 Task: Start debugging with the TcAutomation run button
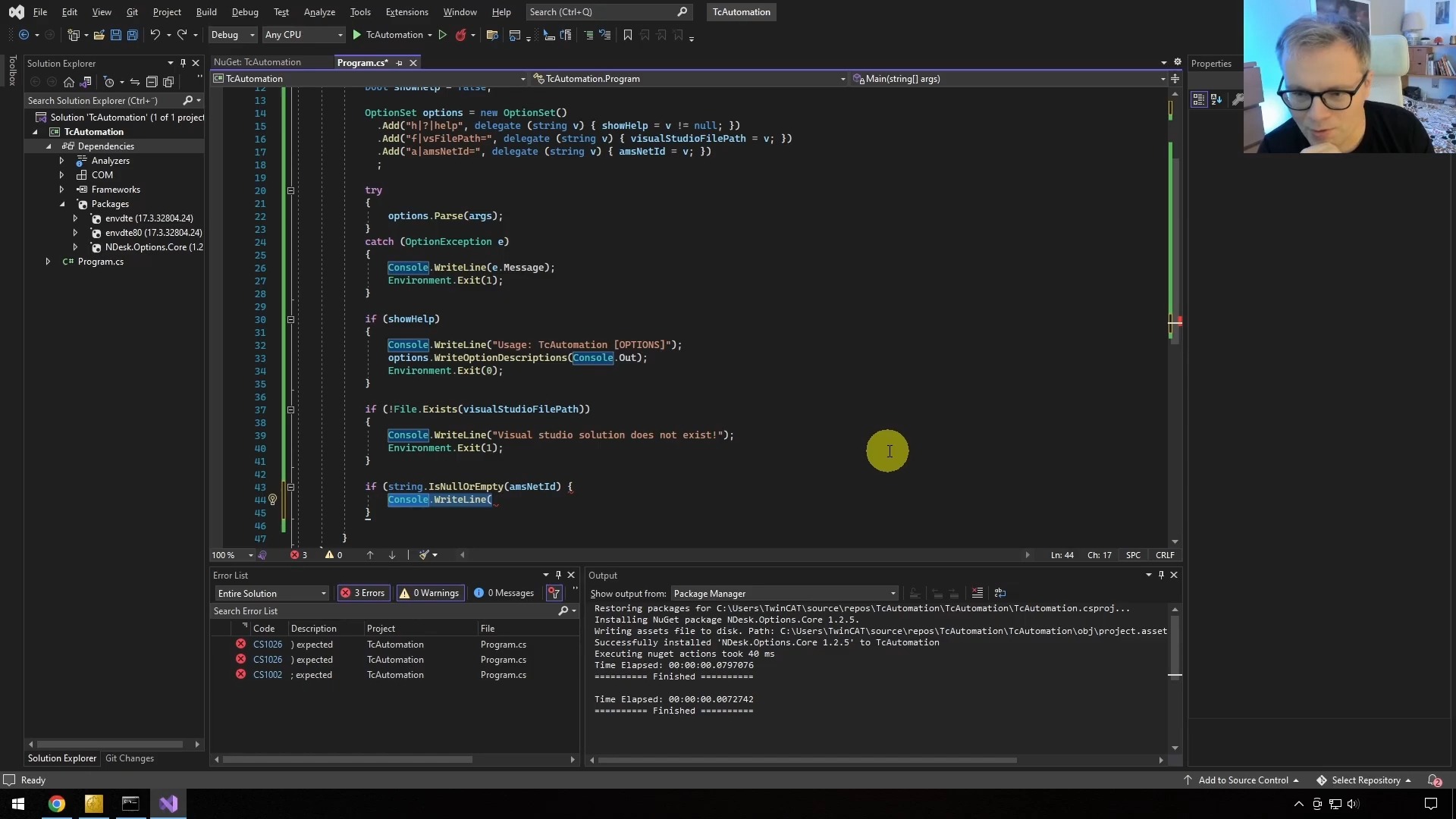(x=388, y=35)
